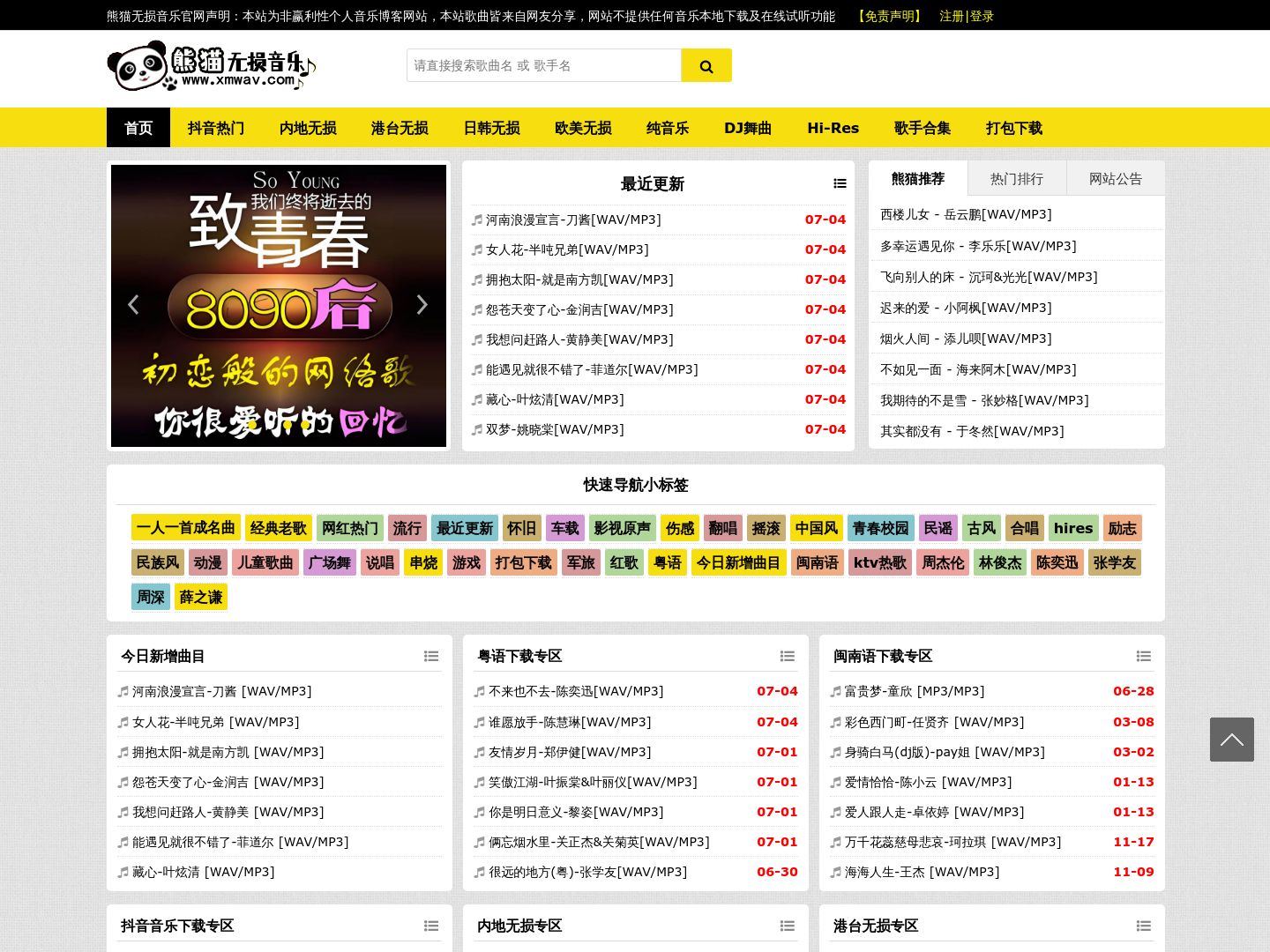The height and width of the screenshot is (952, 1270).
Task: Open 港台无损 navigation item
Action: point(400,128)
